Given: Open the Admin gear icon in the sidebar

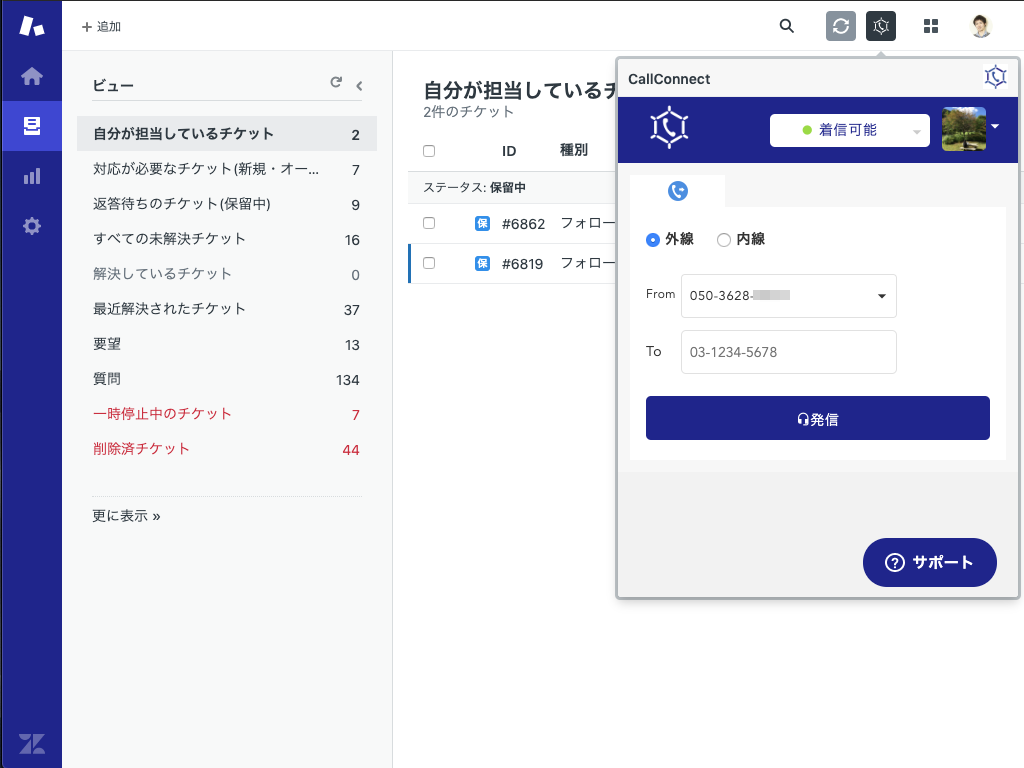Looking at the screenshot, I should pos(31,226).
